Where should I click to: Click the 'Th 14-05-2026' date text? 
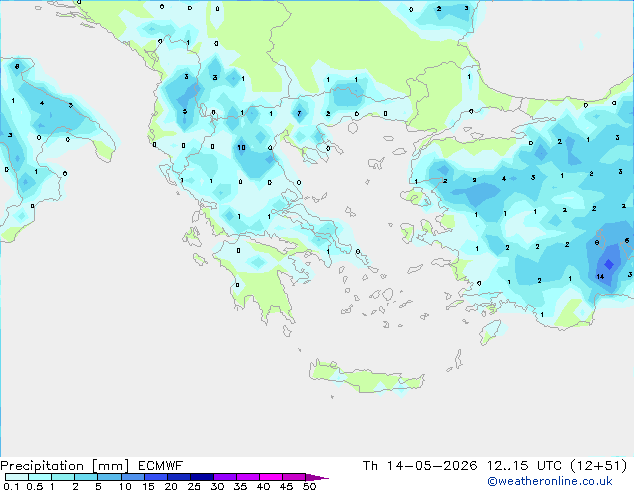[420, 466]
